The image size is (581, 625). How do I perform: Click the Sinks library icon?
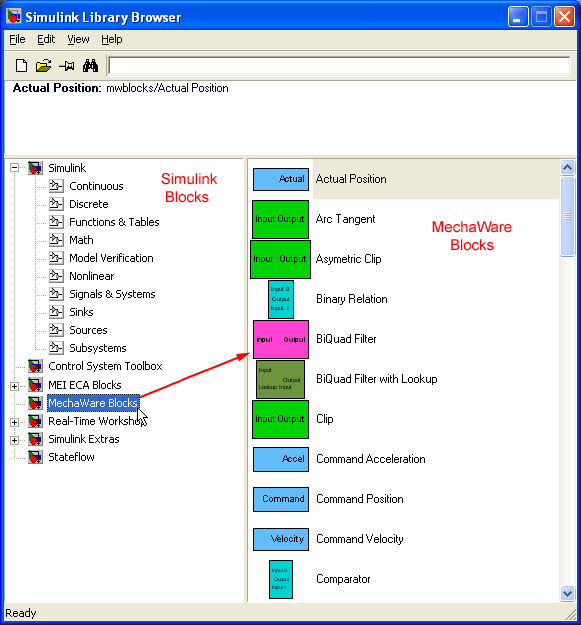[56, 312]
